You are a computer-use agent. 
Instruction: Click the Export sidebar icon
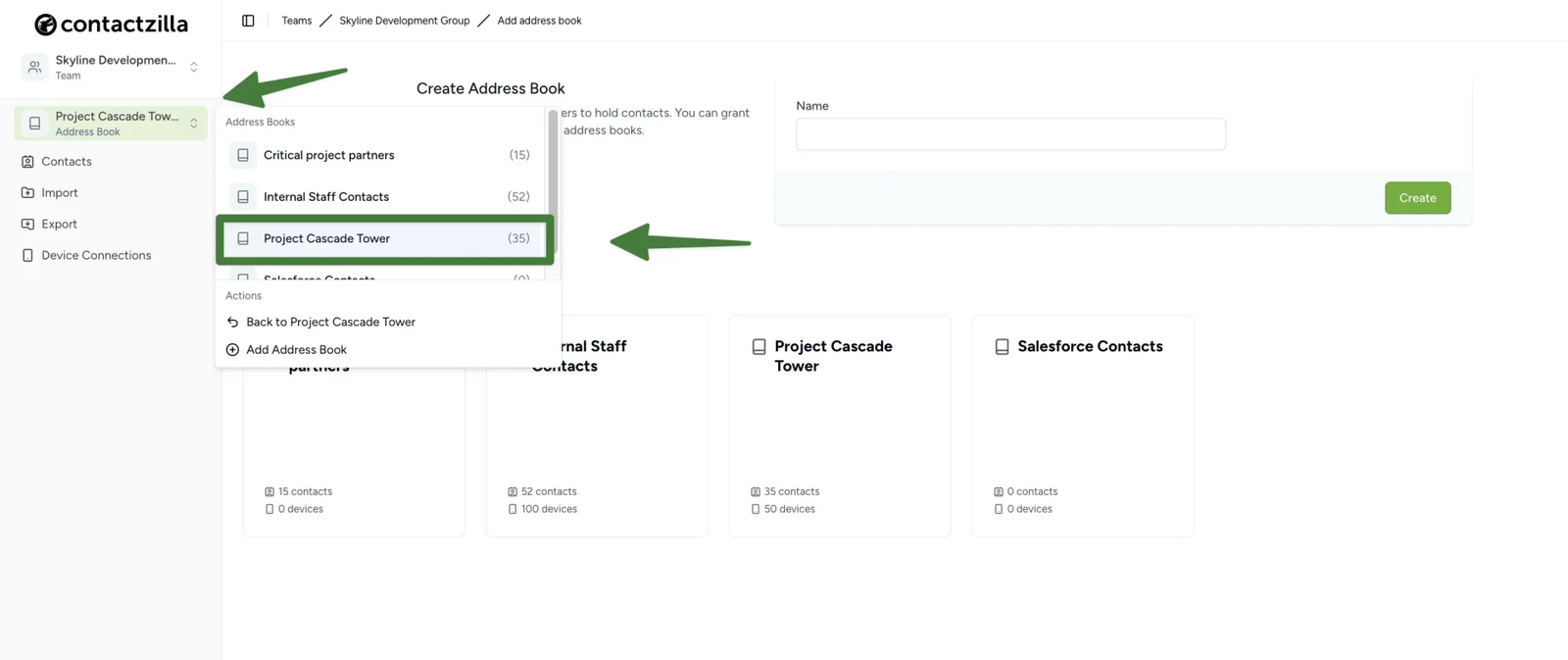tap(27, 225)
